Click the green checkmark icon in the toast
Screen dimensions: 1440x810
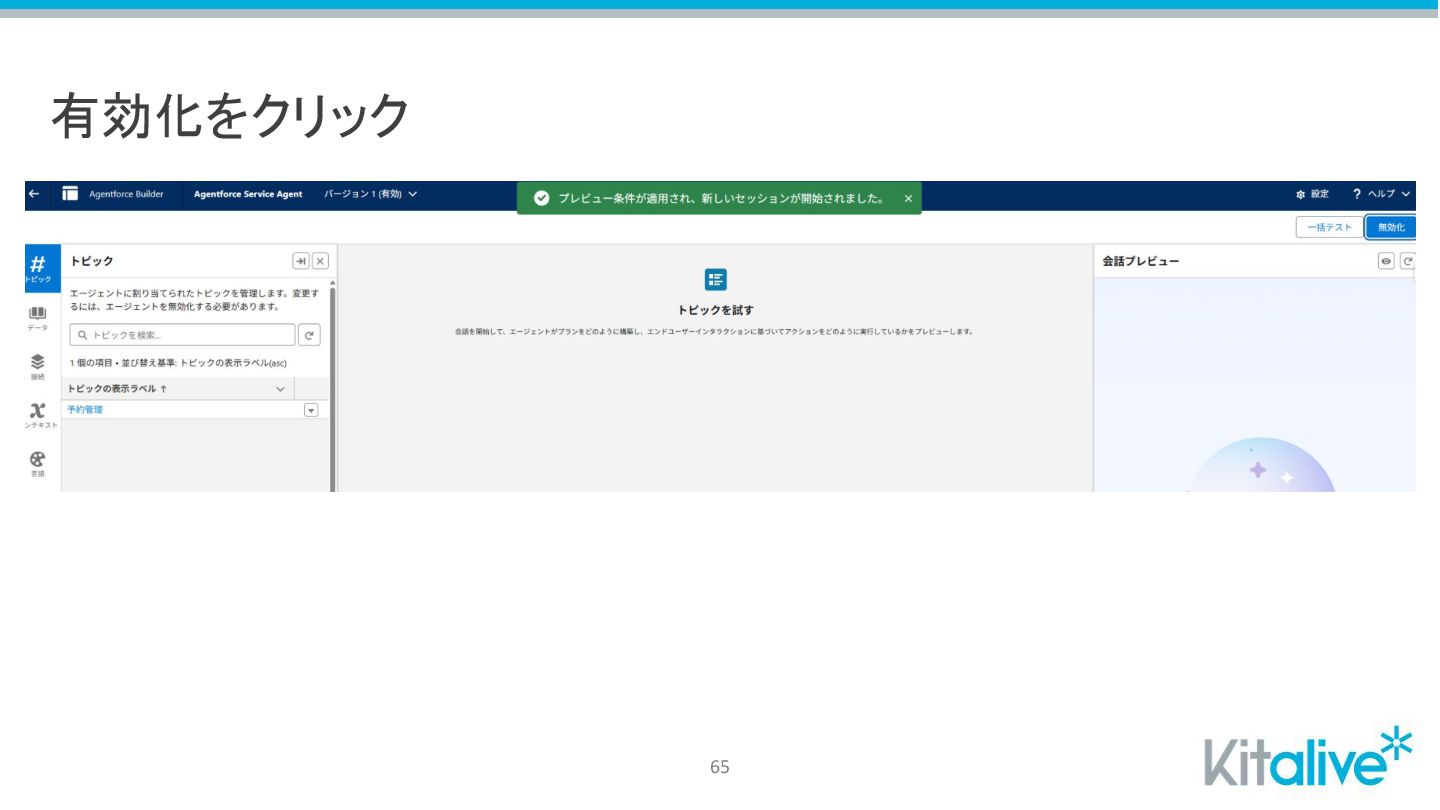pyautogui.click(x=542, y=198)
